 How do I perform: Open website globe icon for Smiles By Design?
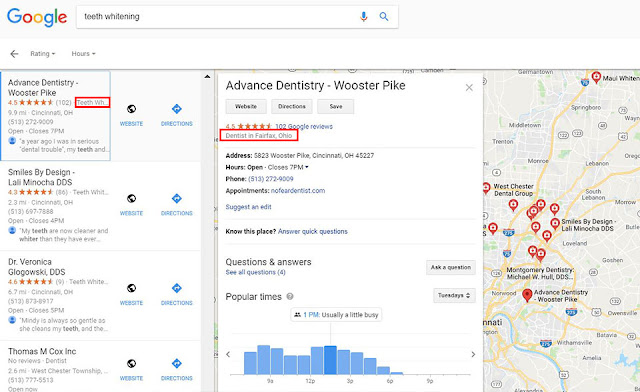coord(131,198)
